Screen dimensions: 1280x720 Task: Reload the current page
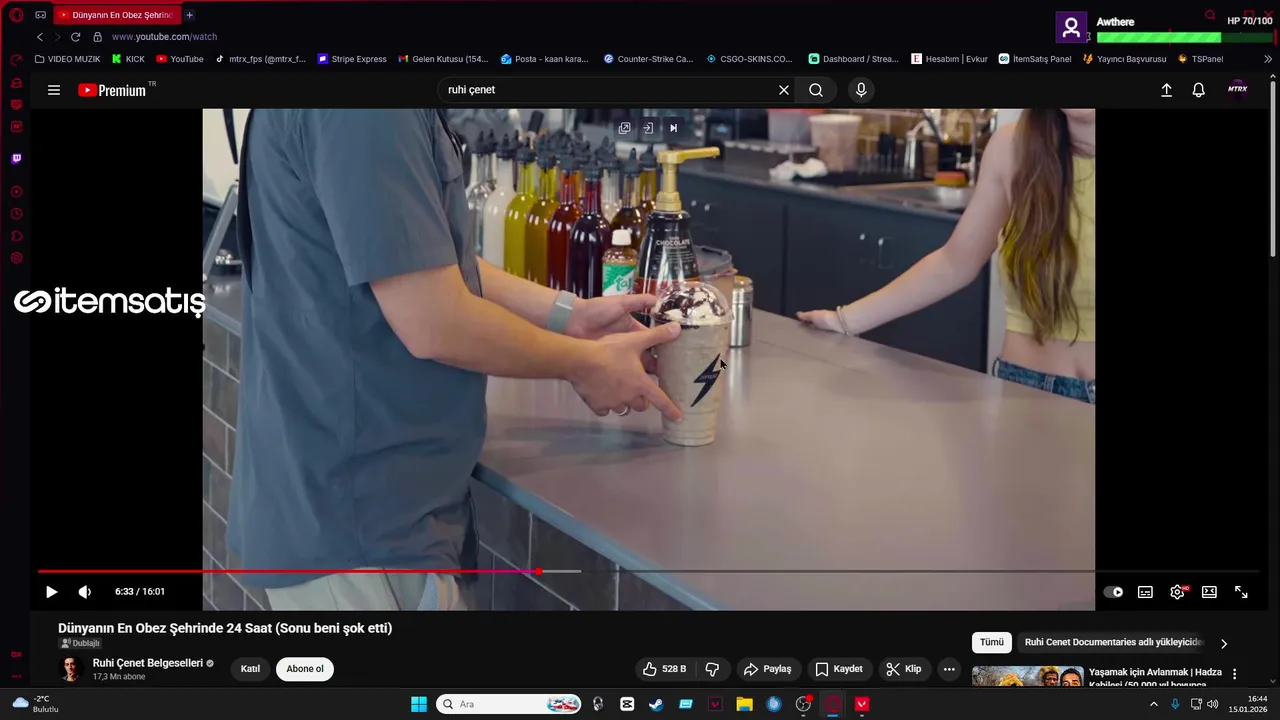tap(75, 37)
